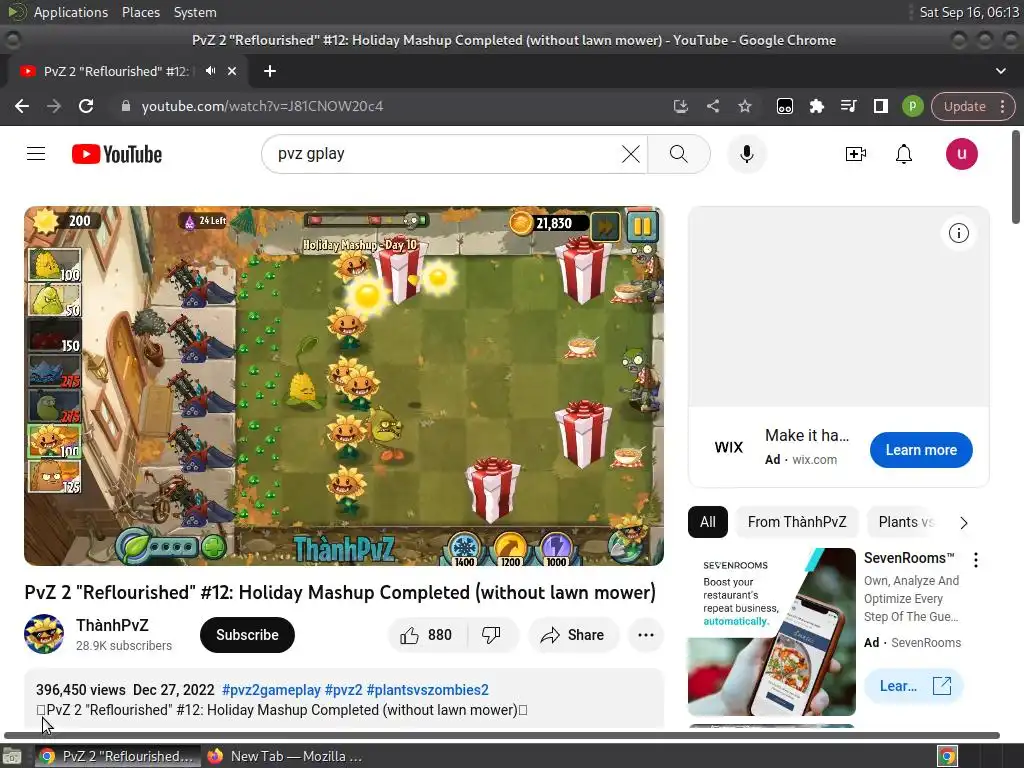1024x768 pixels.
Task: Click the clock Sat Sep 16
Action: pyautogui.click(x=969, y=12)
